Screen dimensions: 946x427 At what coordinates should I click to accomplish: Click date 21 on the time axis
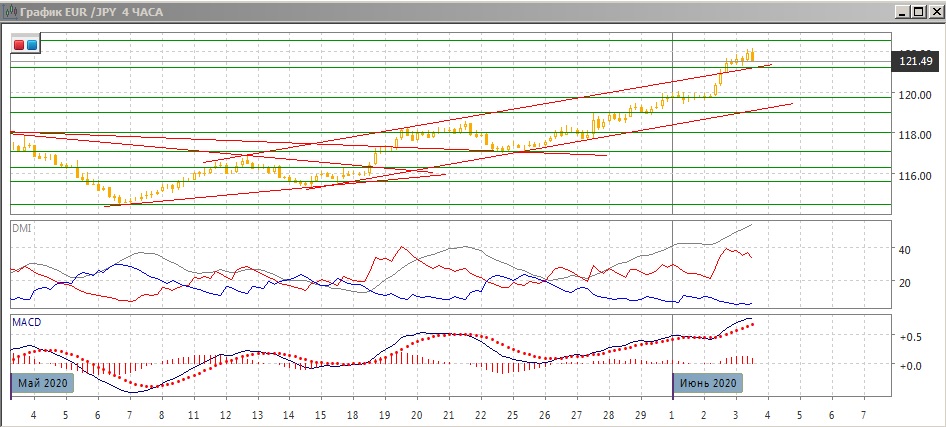click(x=448, y=416)
